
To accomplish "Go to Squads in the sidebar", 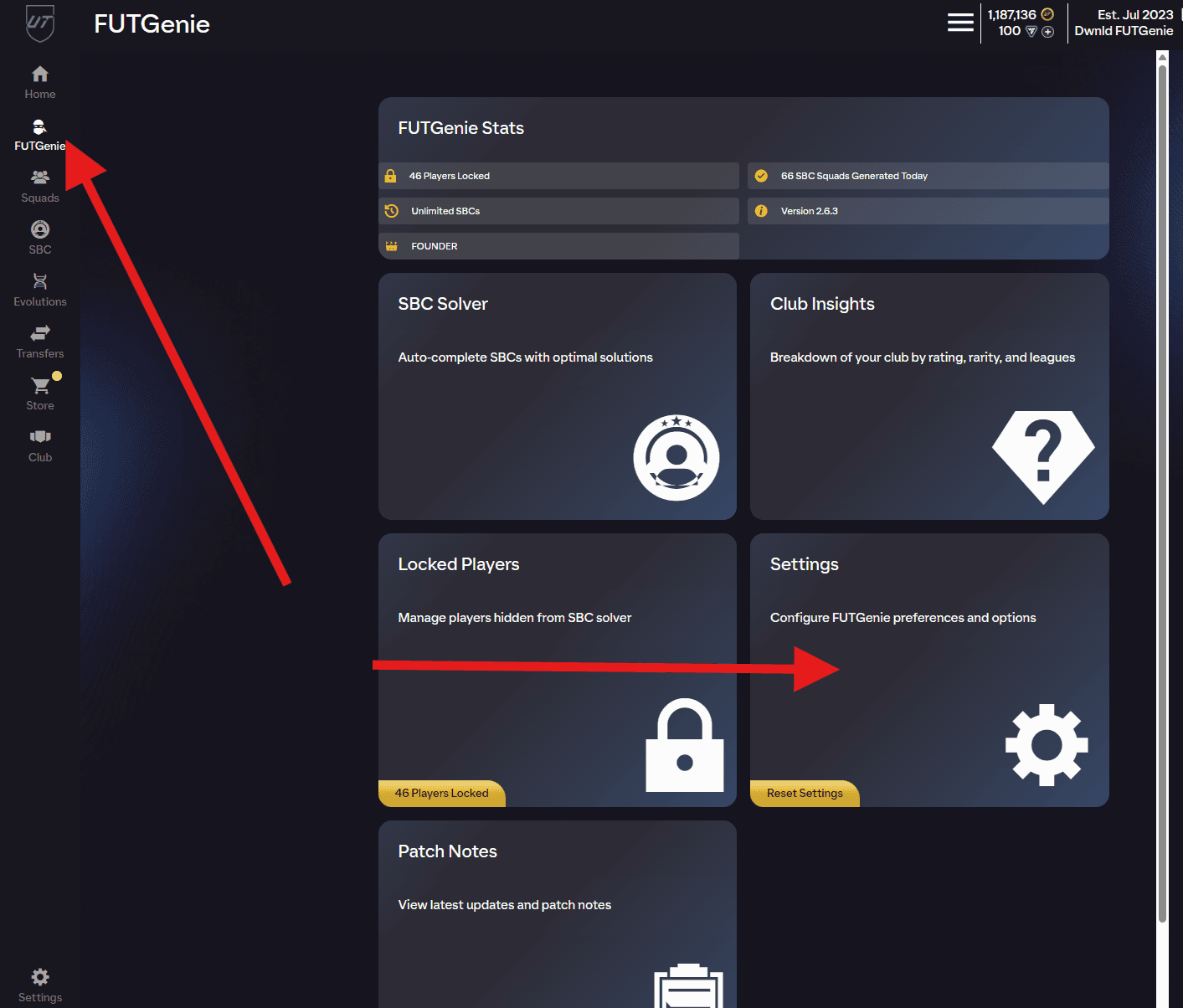I will click(40, 187).
